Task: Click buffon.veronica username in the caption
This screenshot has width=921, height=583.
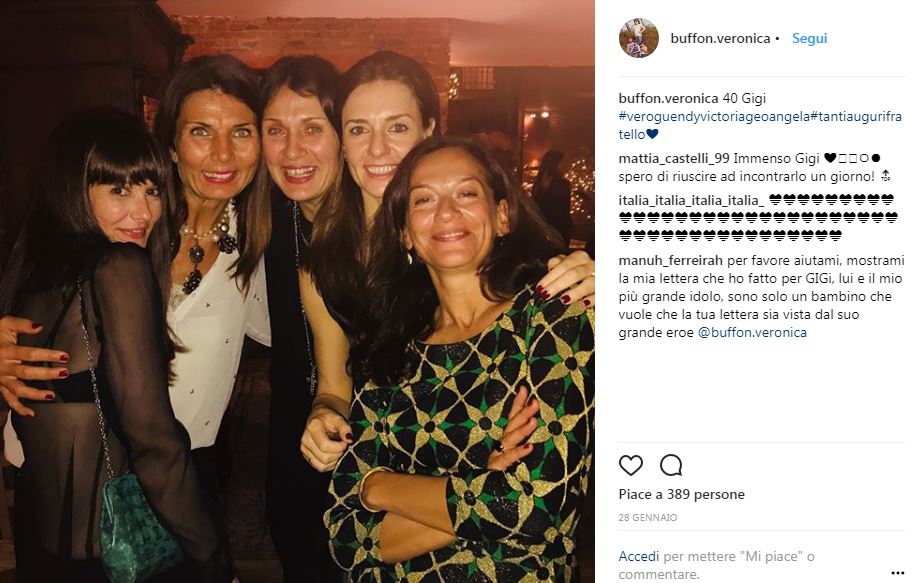Action: 668,98
